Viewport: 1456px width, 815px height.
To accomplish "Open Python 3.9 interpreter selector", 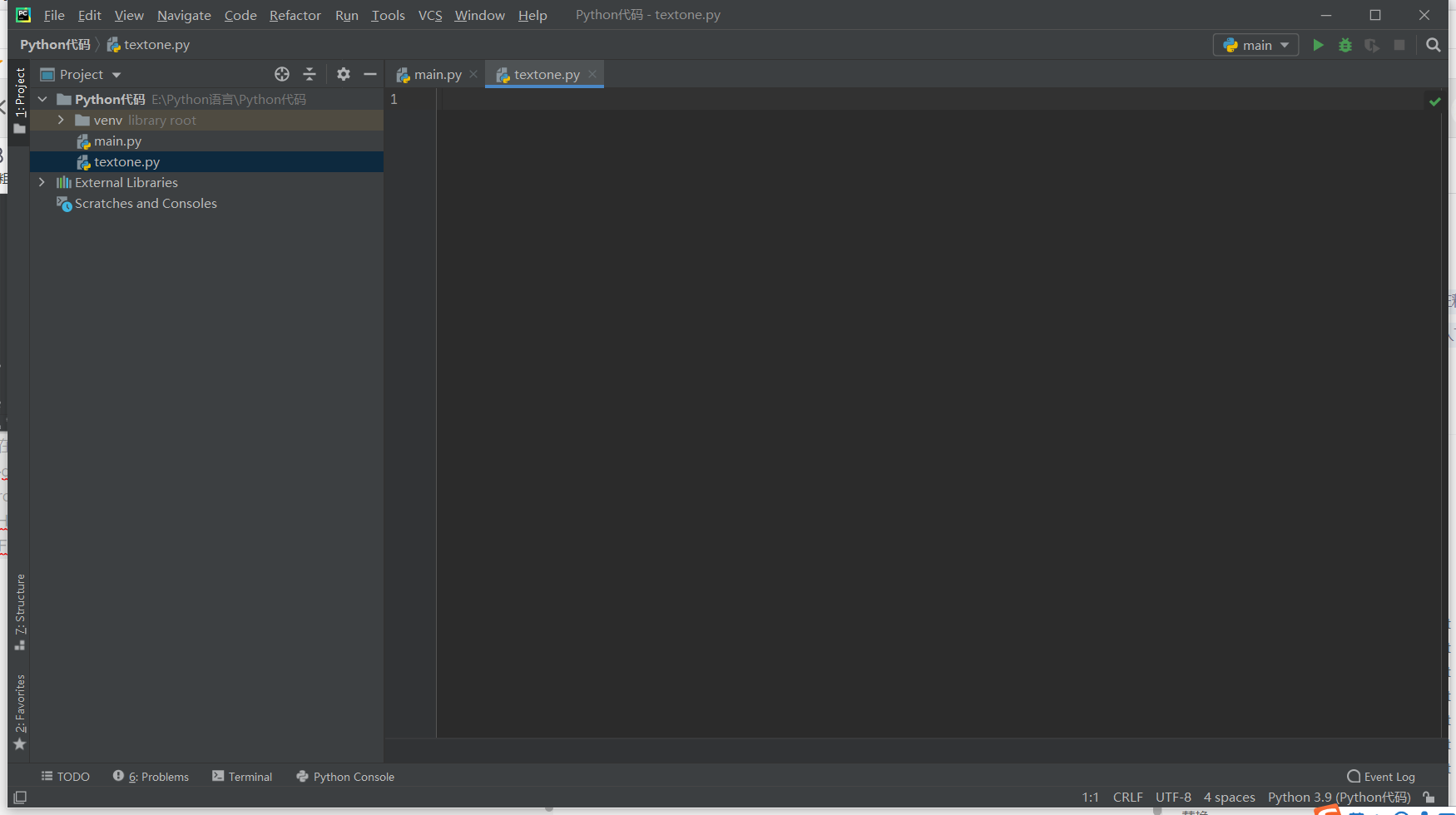I will pyautogui.click(x=1339, y=797).
